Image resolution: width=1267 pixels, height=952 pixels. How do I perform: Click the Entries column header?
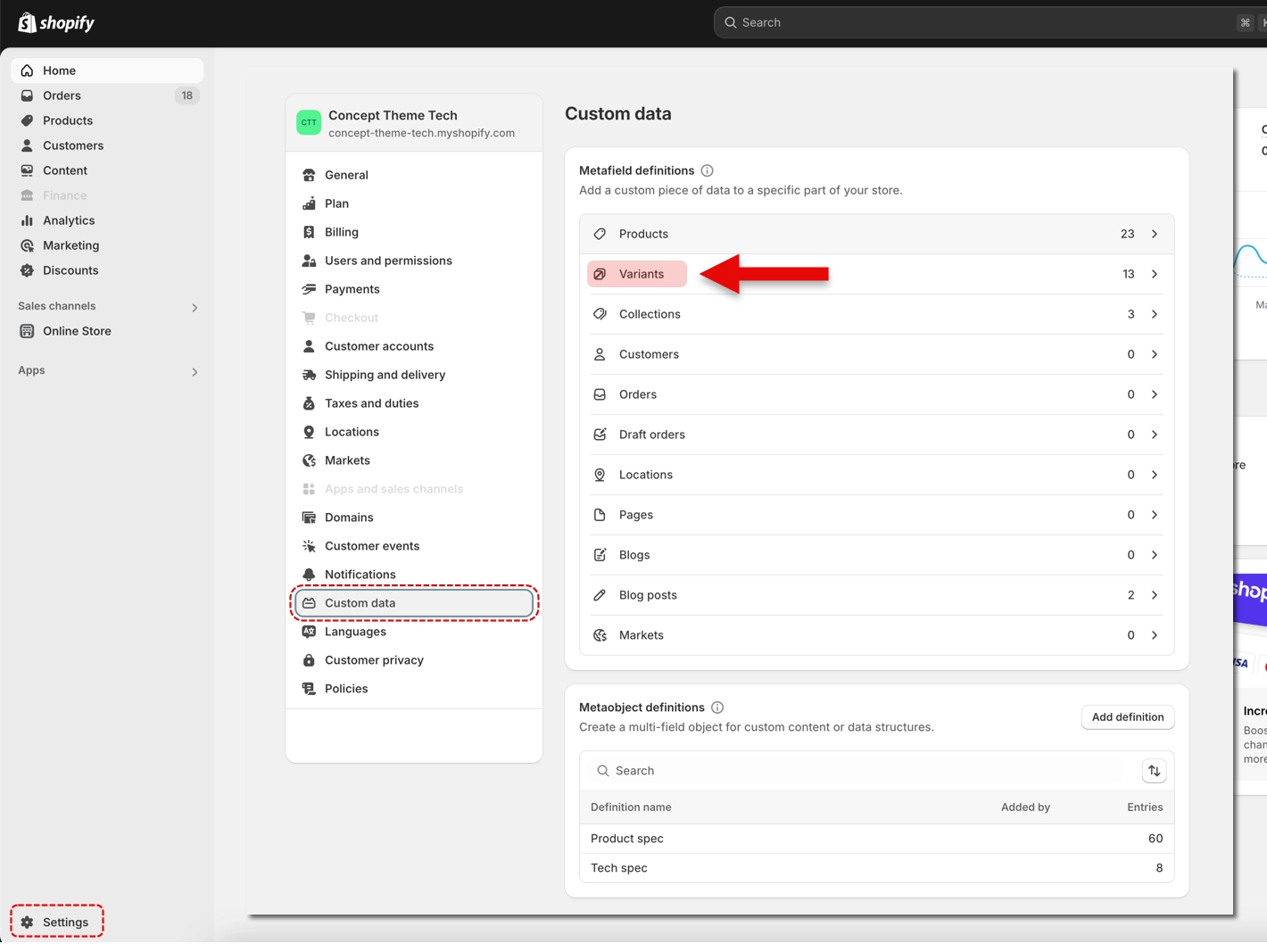point(1145,807)
